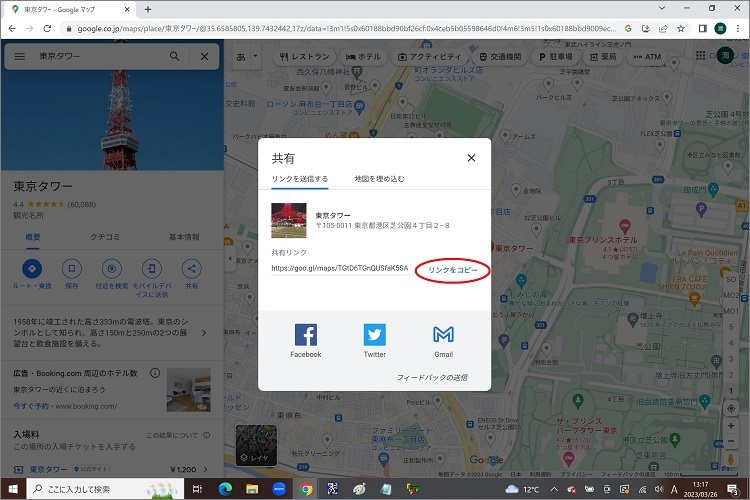
Task: Filter map by 交通機関 chip
Action: tap(500, 56)
